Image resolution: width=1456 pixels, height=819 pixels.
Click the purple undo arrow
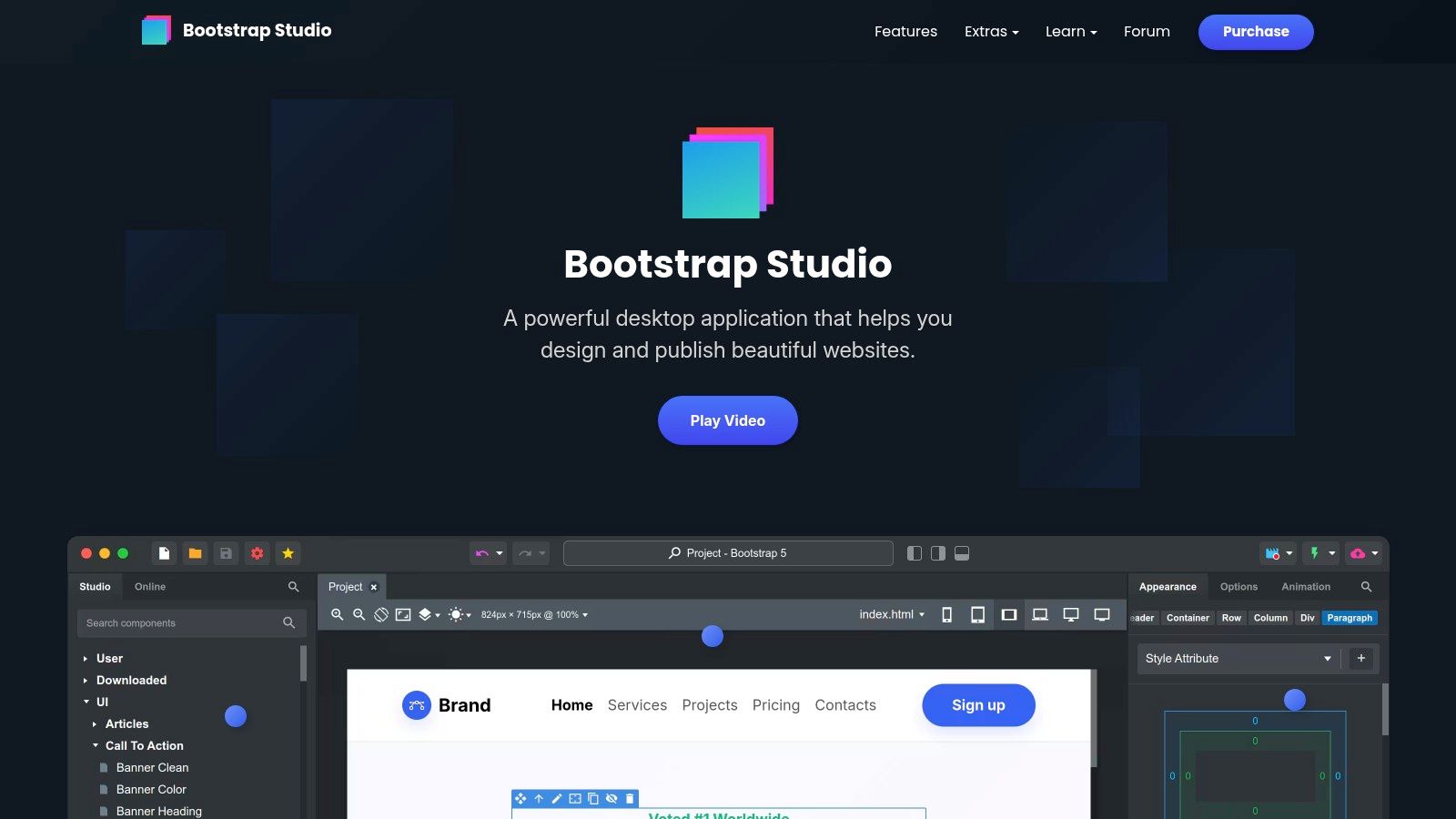[x=481, y=553]
